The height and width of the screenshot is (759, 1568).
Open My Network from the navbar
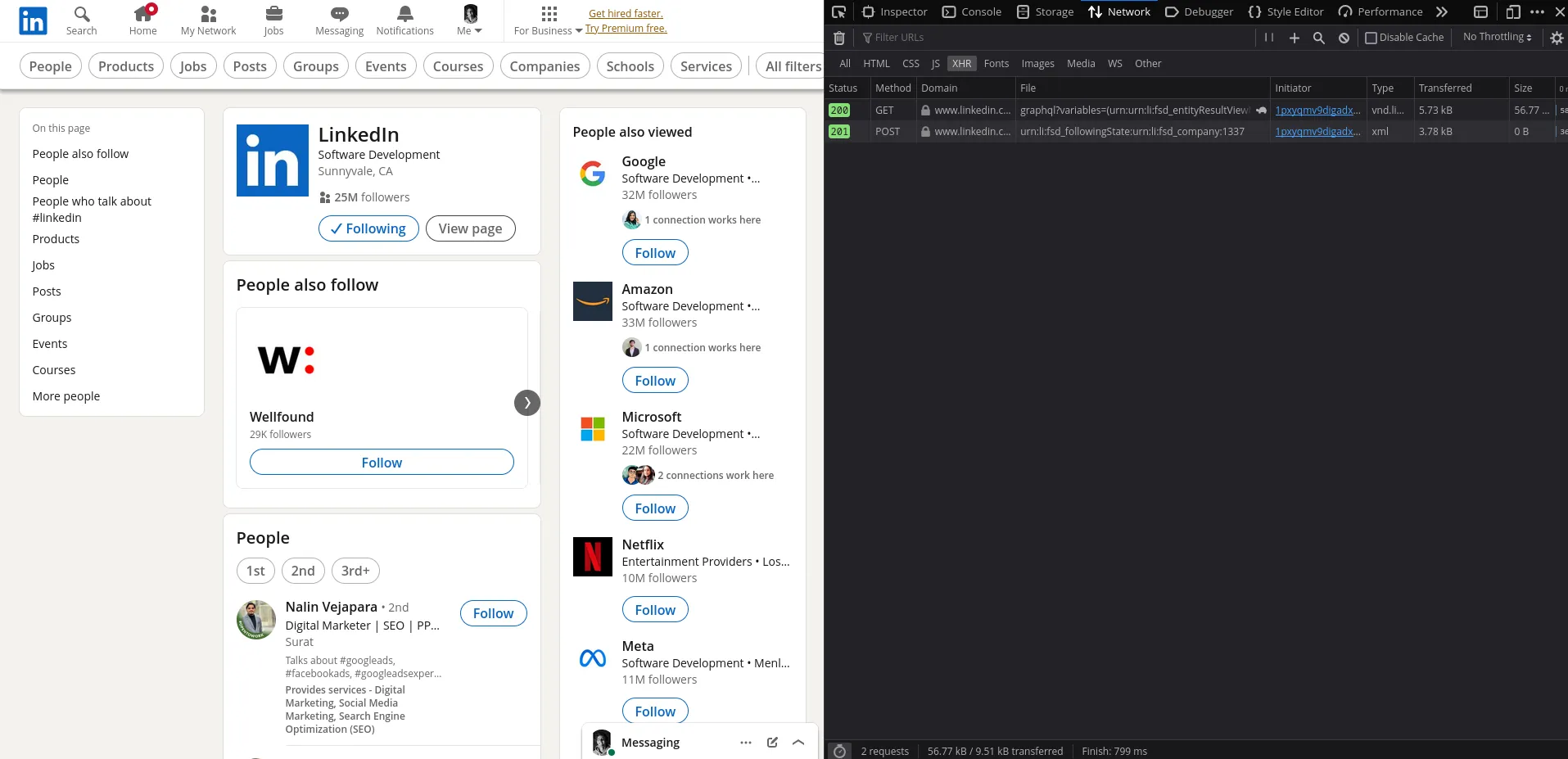(x=208, y=21)
